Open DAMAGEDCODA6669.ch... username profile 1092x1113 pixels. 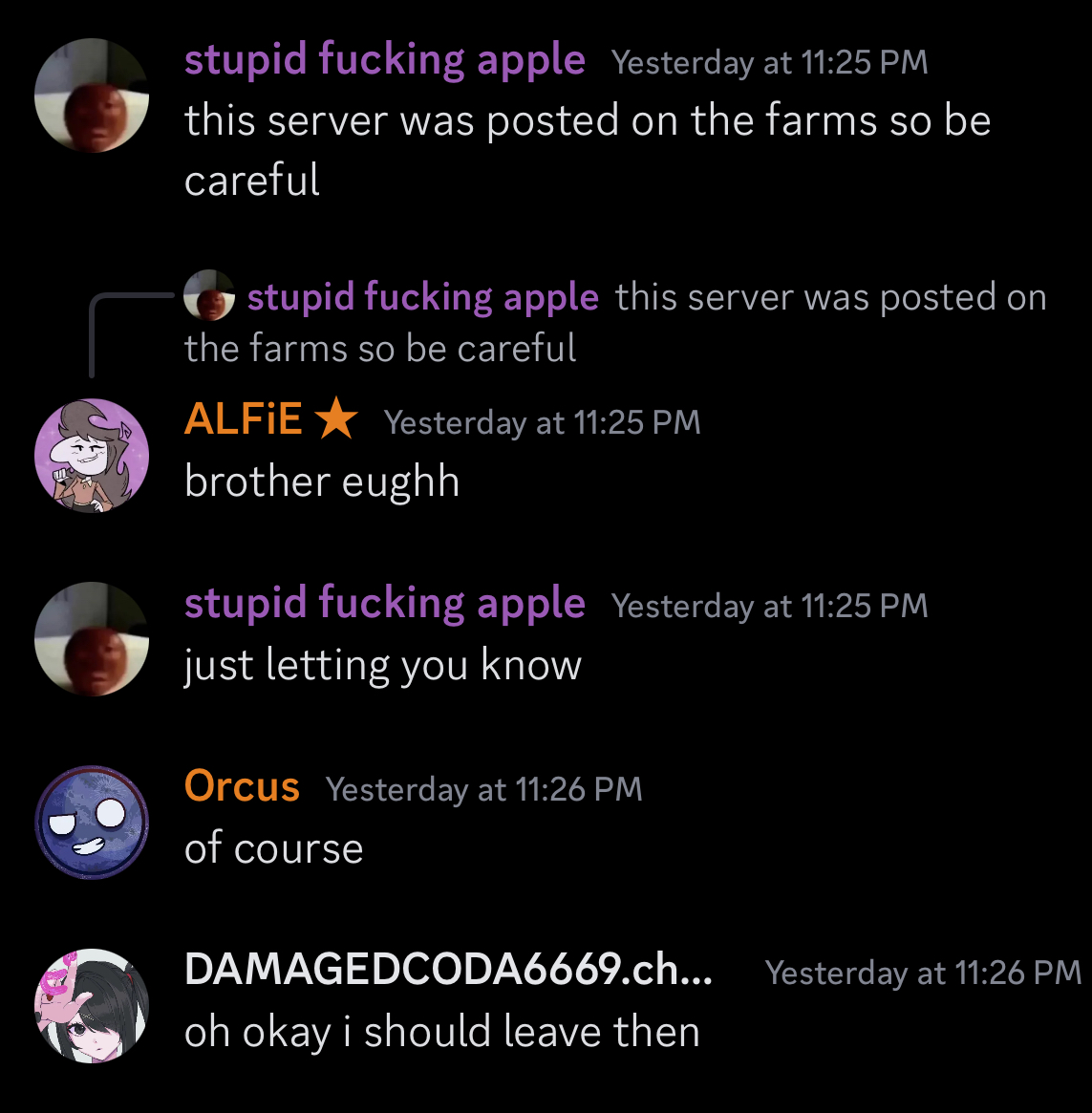(448, 969)
